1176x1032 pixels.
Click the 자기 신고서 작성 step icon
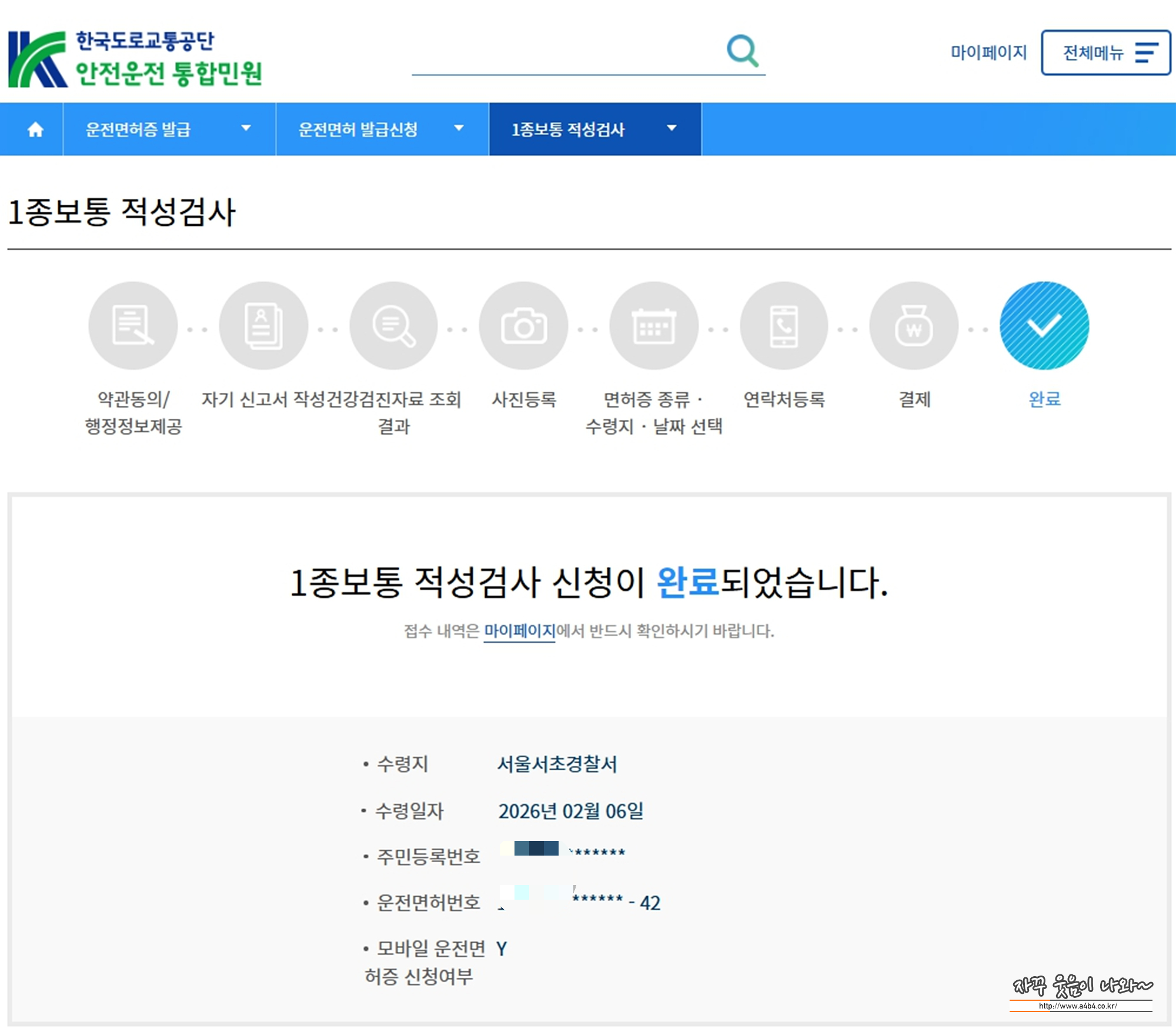pyautogui.click(x=263, y=325)
